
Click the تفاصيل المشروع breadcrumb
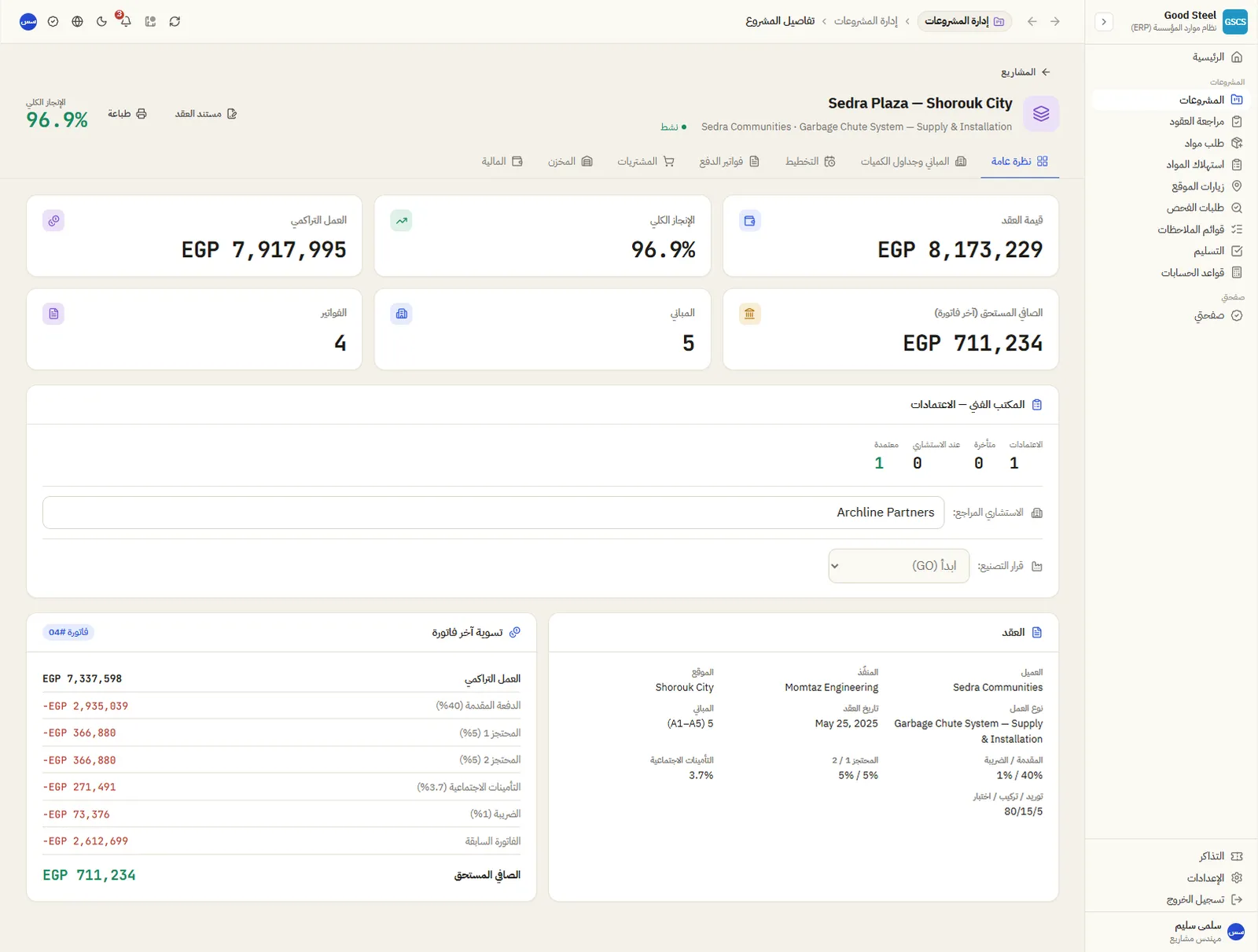[x=780, y=21]
